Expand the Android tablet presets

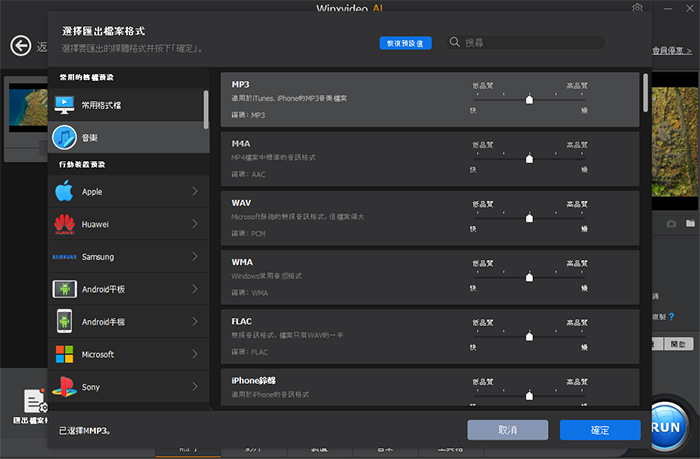pos(195,289)
